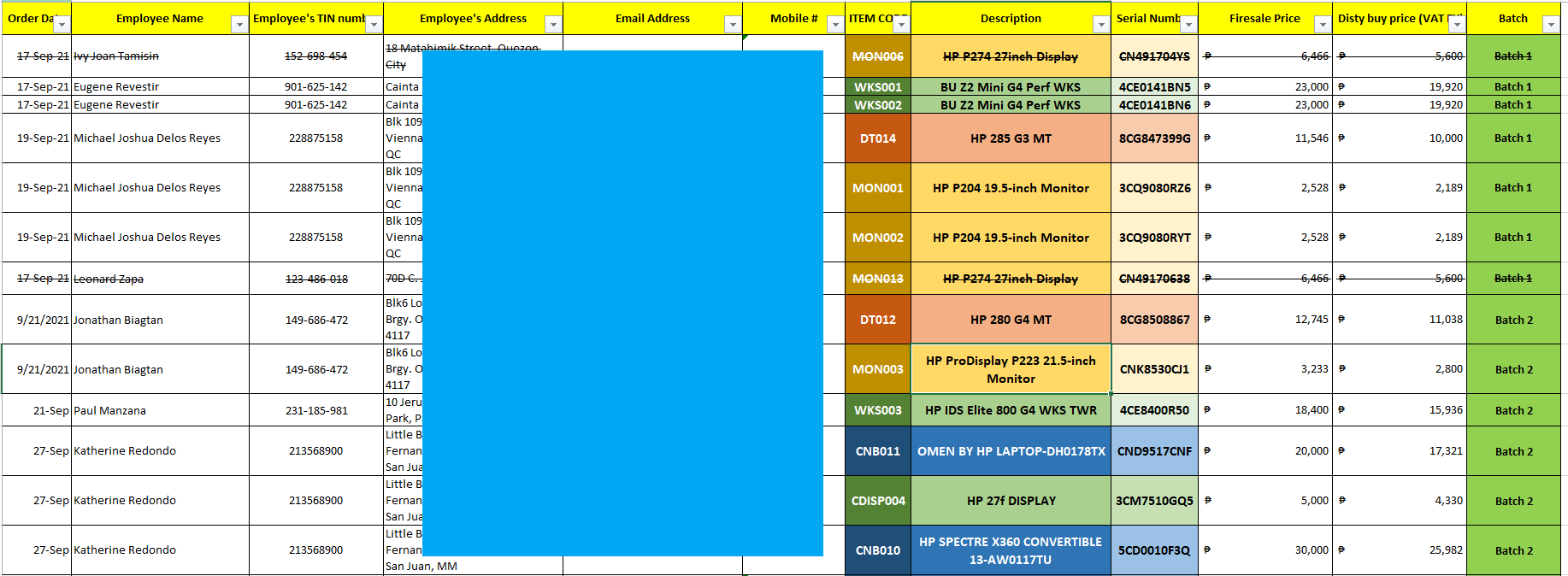The height and width of the screenshot is (576, 1568).
Task: Select serial number 8CG8508867
Action: [x=1155, y=320]
